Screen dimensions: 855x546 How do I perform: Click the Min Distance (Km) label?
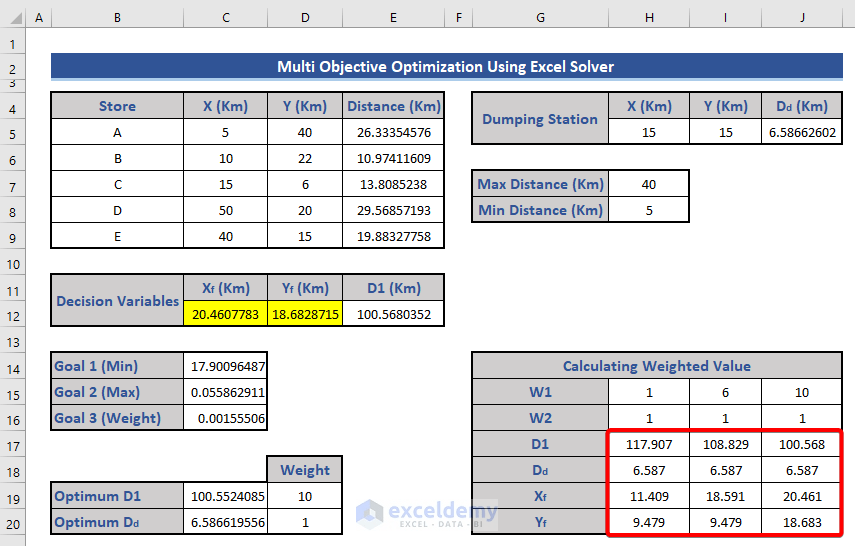tap(540, 211)
